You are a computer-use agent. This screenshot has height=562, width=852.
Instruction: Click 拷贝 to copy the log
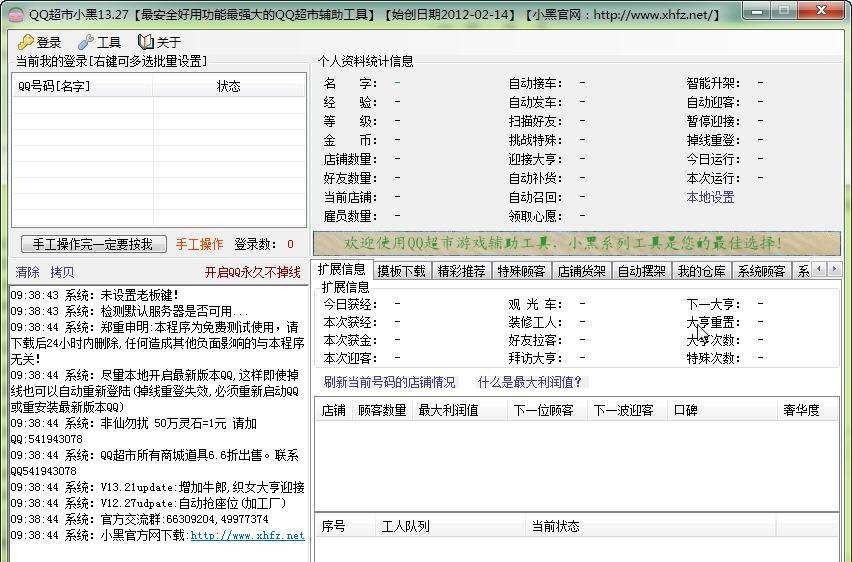coord(62,272)
